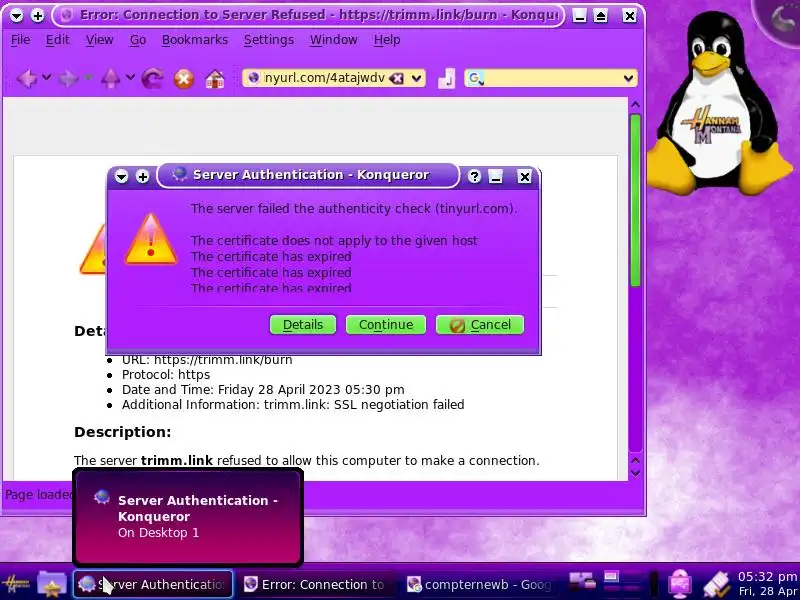
Task: Click into the yellow search field
Action: tap(553, 78)
